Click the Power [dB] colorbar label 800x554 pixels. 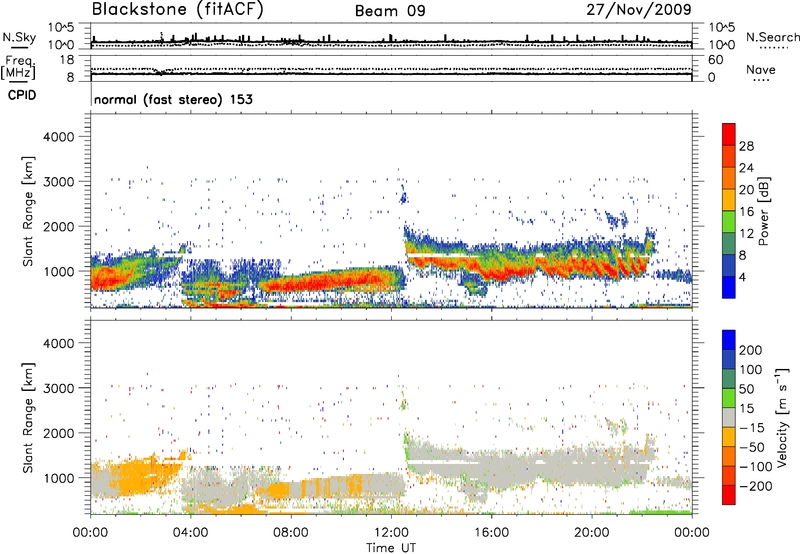coord(764,211)
